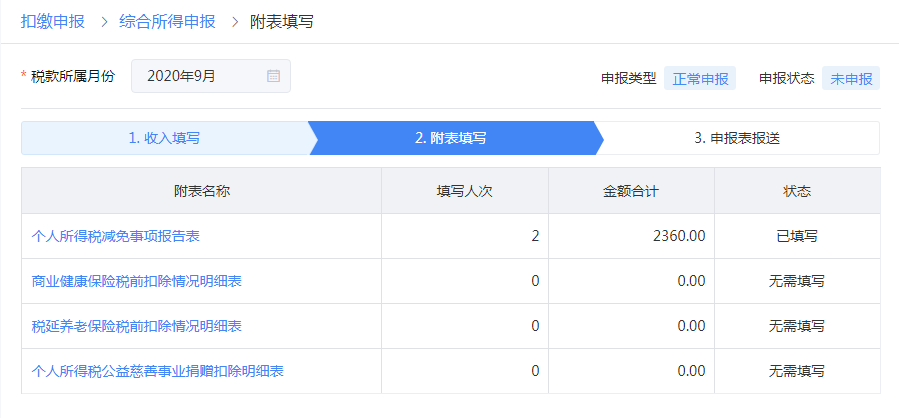The image size is (899, 418).
Task: Go to 扣缴申报 breadcrumb link
Action: [x=52, y=21]
